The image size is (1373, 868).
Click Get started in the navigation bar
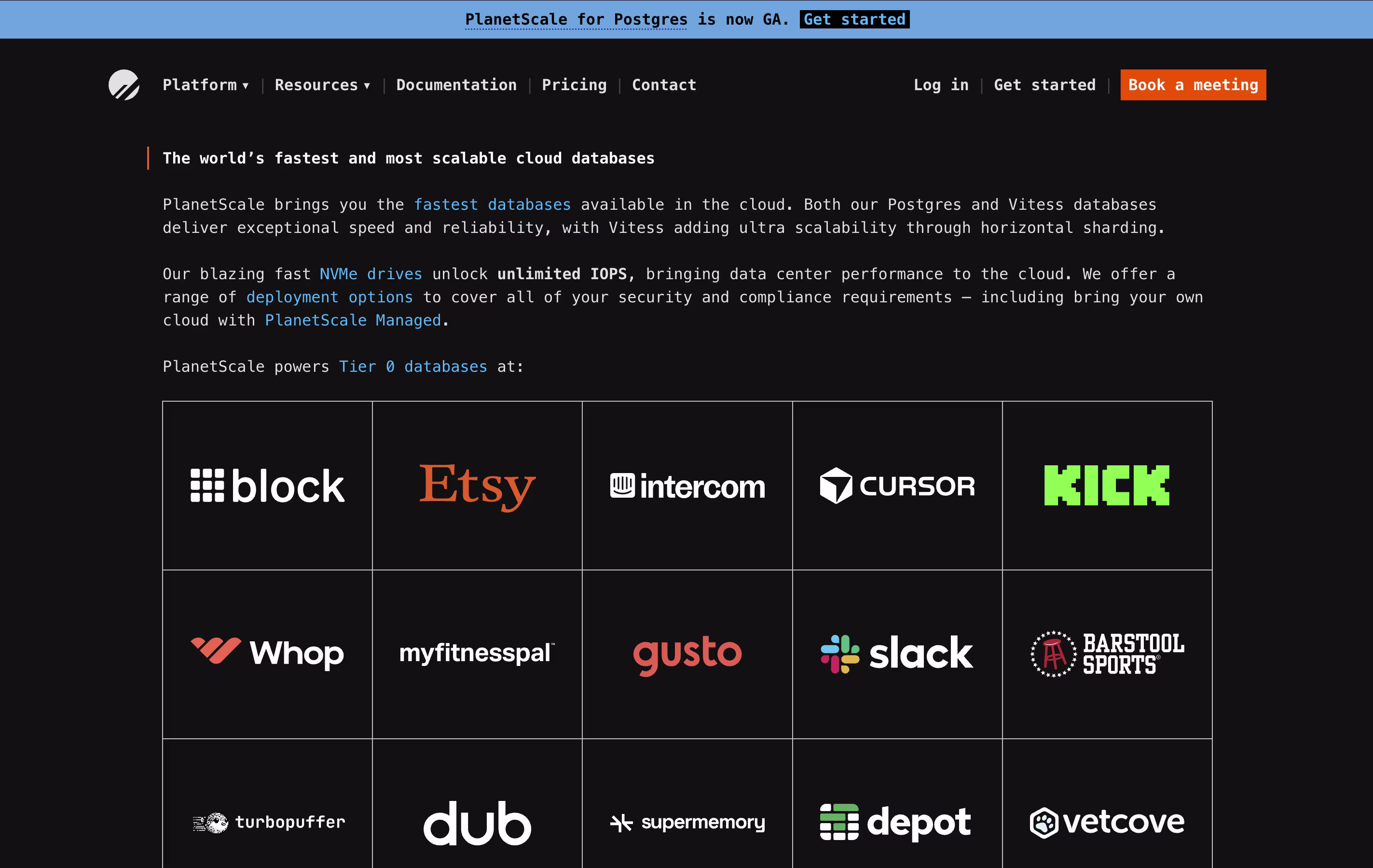[x=1044, y=85]
